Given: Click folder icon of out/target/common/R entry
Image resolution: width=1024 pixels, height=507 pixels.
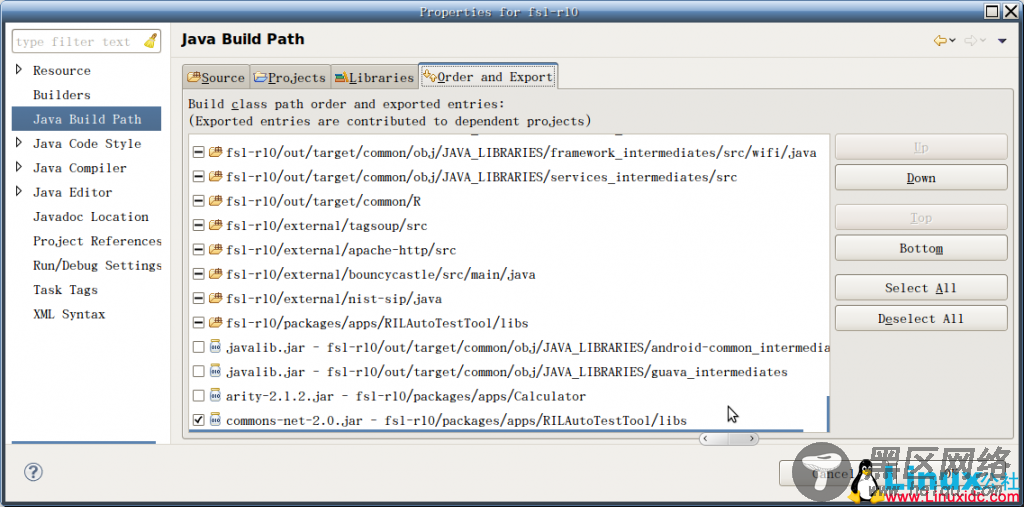Looking at the screenshot, I should pyautogui.click(x=216, y=201).
